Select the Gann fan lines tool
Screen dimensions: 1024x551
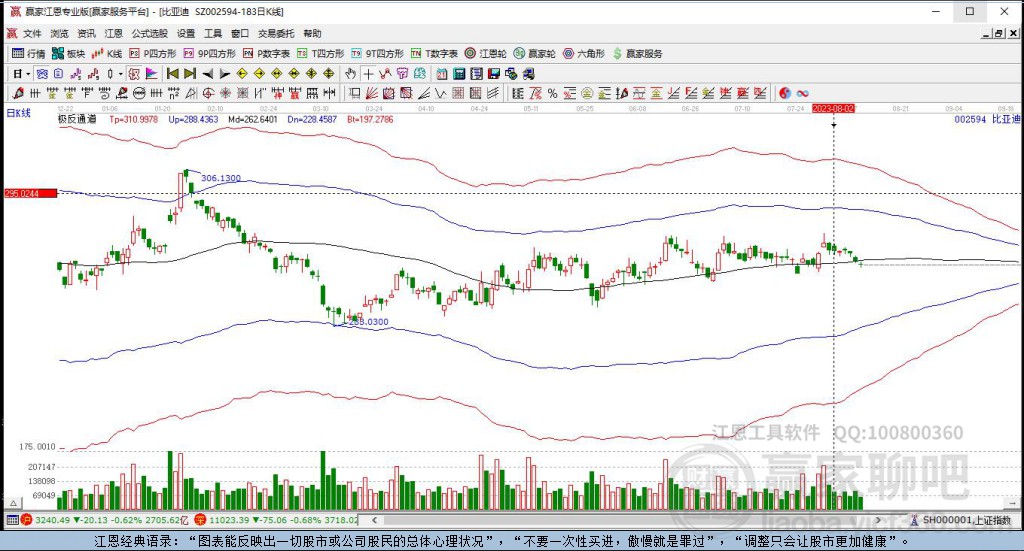click(x=371, y=93)
